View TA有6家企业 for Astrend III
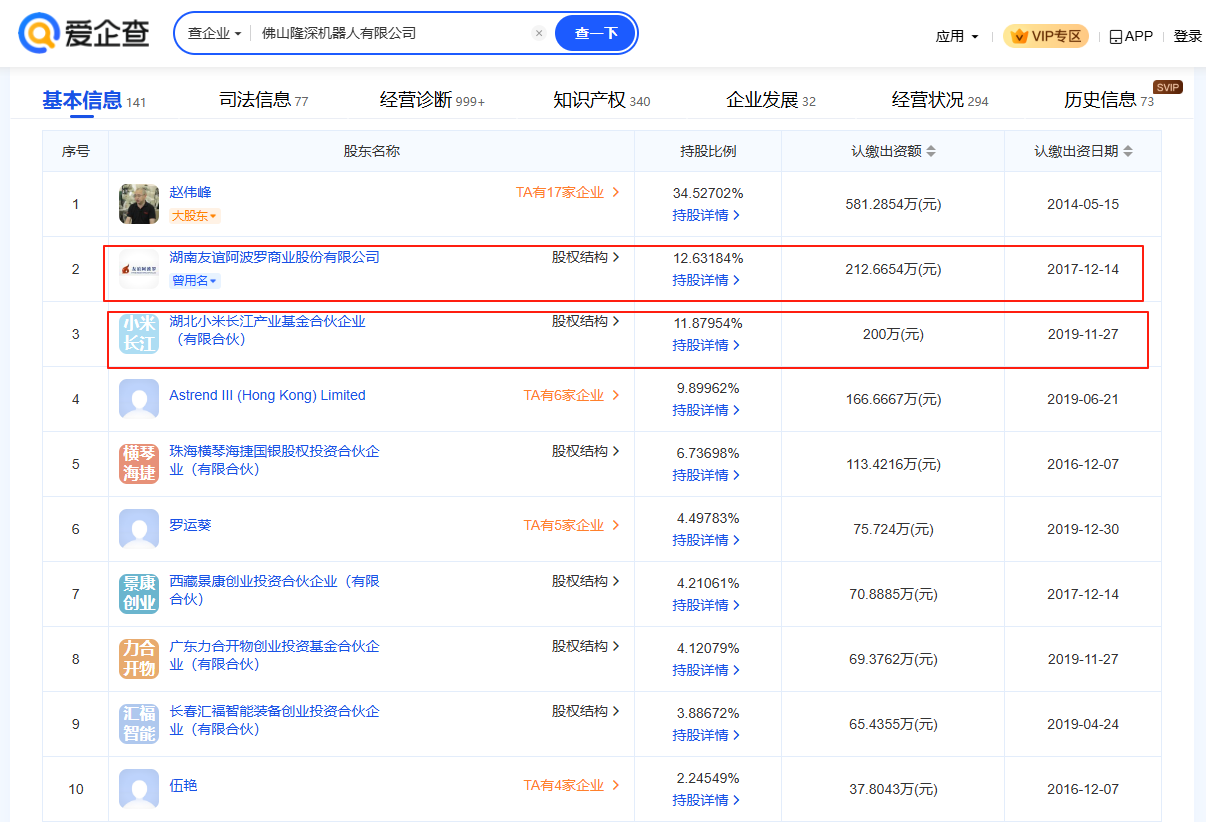Screen dimensions: 1206x822 tap(572, 395)
